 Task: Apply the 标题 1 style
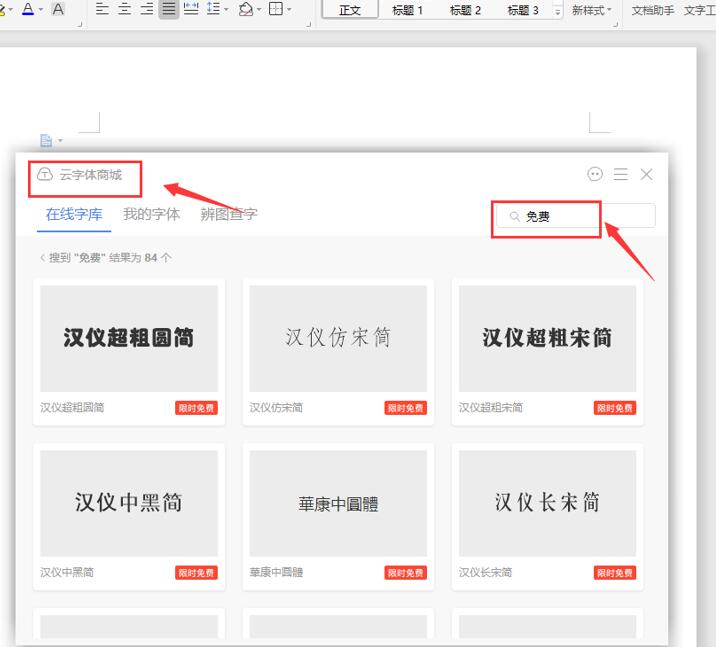[407, 10]
